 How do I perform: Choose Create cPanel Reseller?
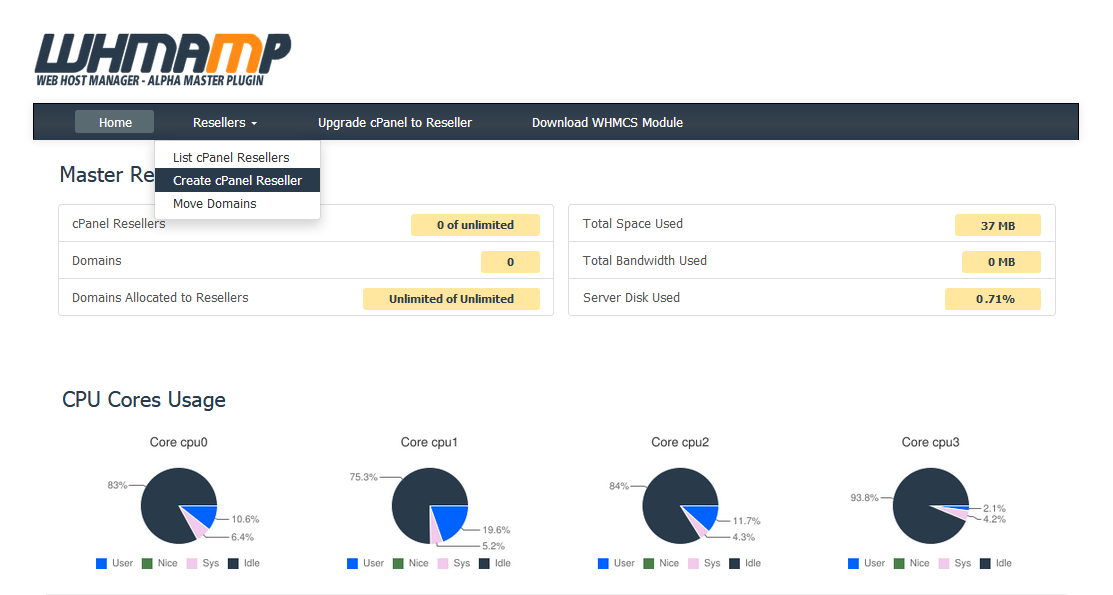point(237,180)
